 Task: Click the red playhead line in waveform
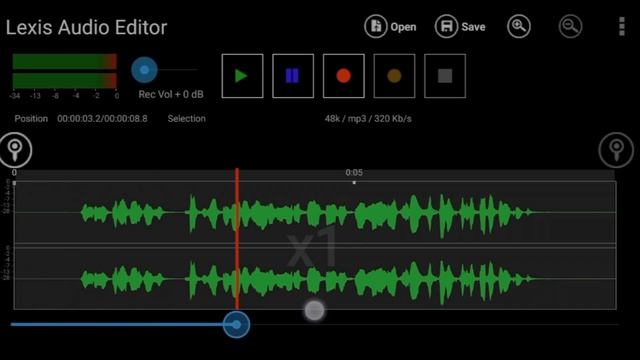click(x=237, y=239)
